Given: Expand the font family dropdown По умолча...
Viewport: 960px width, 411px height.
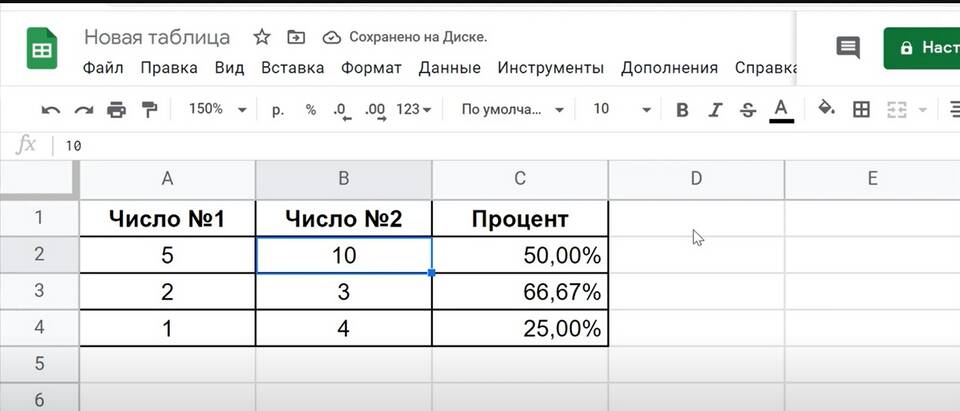Looking at the screenshot, I should coord(513,109).
